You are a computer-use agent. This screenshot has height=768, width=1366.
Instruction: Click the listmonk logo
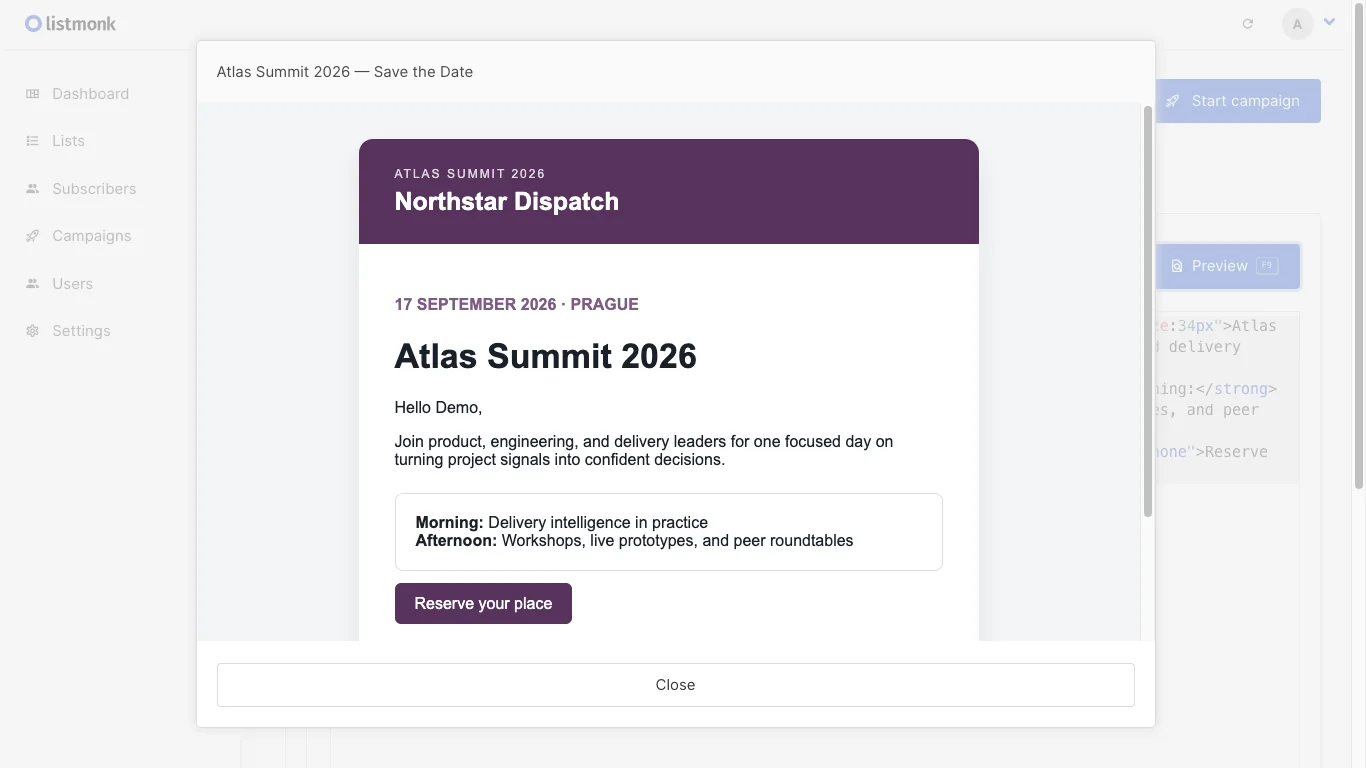point(71,23)
